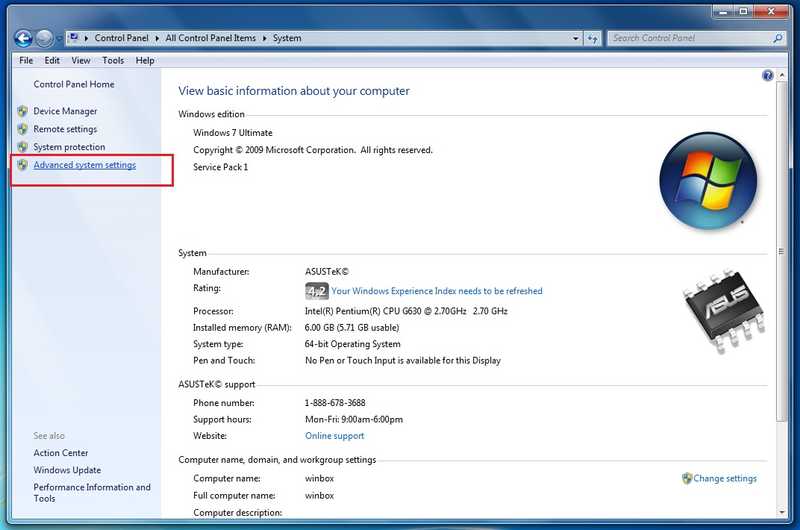Open the Tools menu
The height and width of the screenshot is (530, 800).
(113, 60)
